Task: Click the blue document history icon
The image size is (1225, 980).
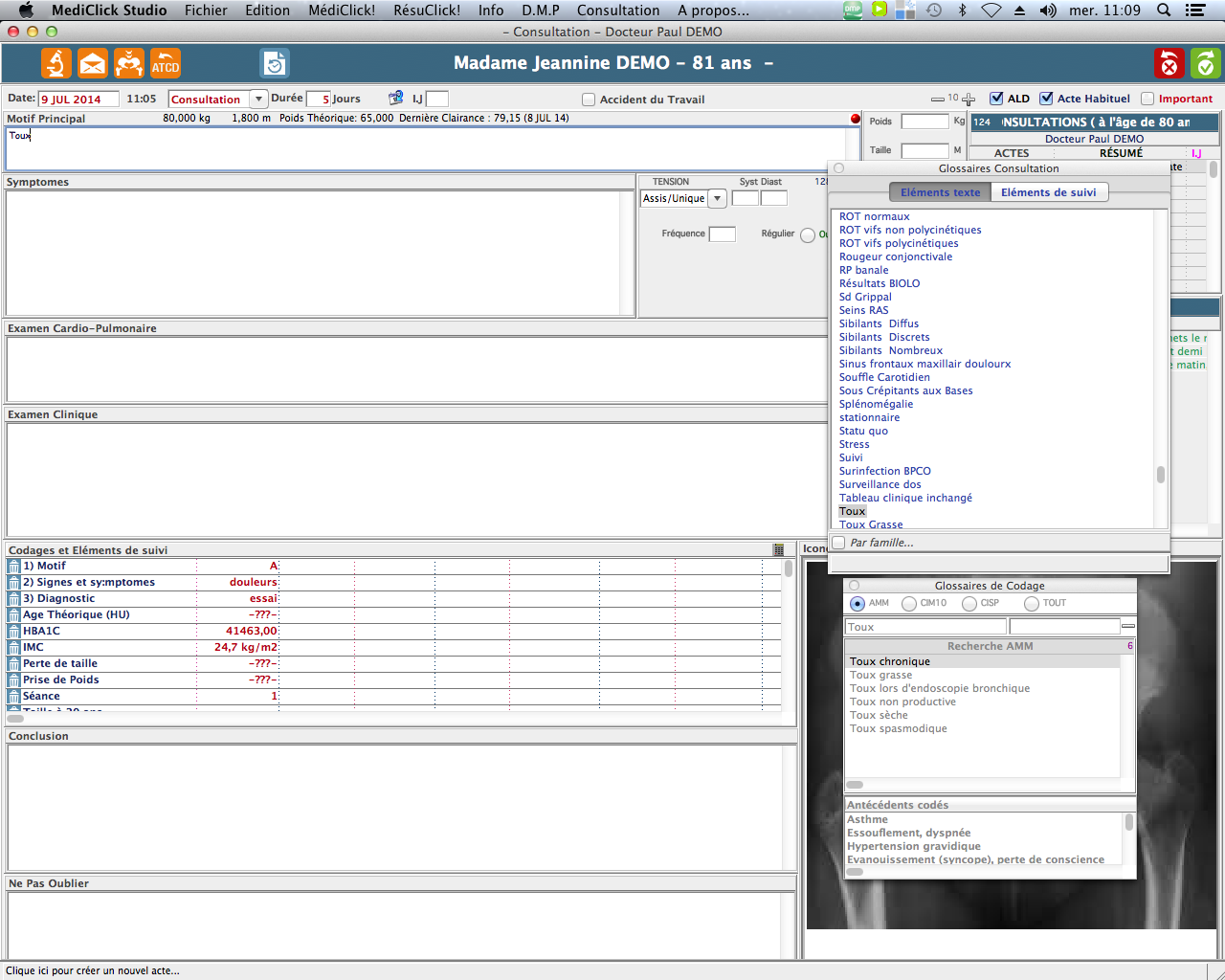Action: point(275,64)
